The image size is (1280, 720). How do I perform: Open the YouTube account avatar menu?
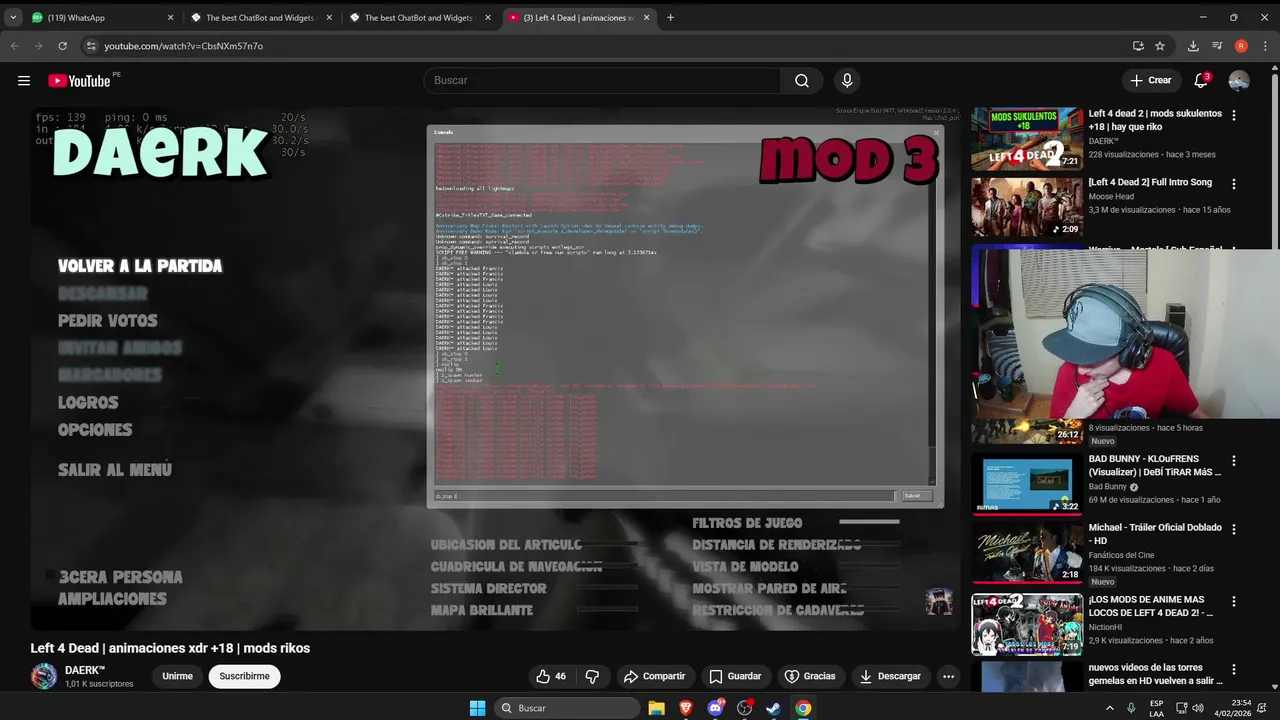[1239, 81]
